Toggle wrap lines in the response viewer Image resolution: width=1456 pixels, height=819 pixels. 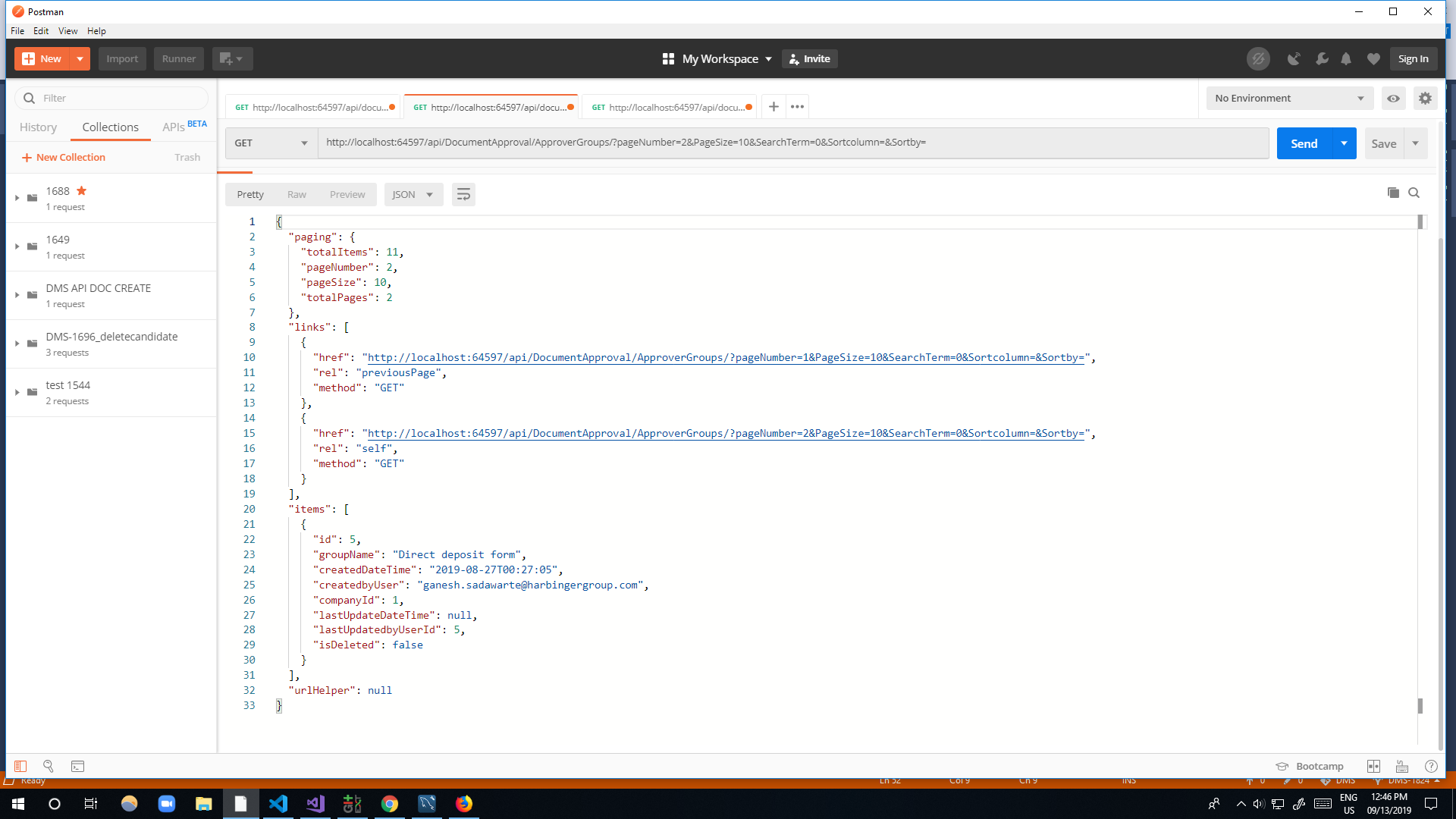tap(463, 194)
